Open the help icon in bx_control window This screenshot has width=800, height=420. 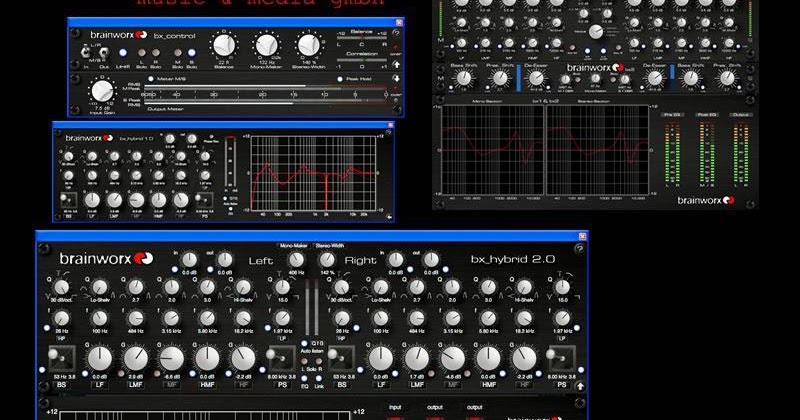(395, 32)
